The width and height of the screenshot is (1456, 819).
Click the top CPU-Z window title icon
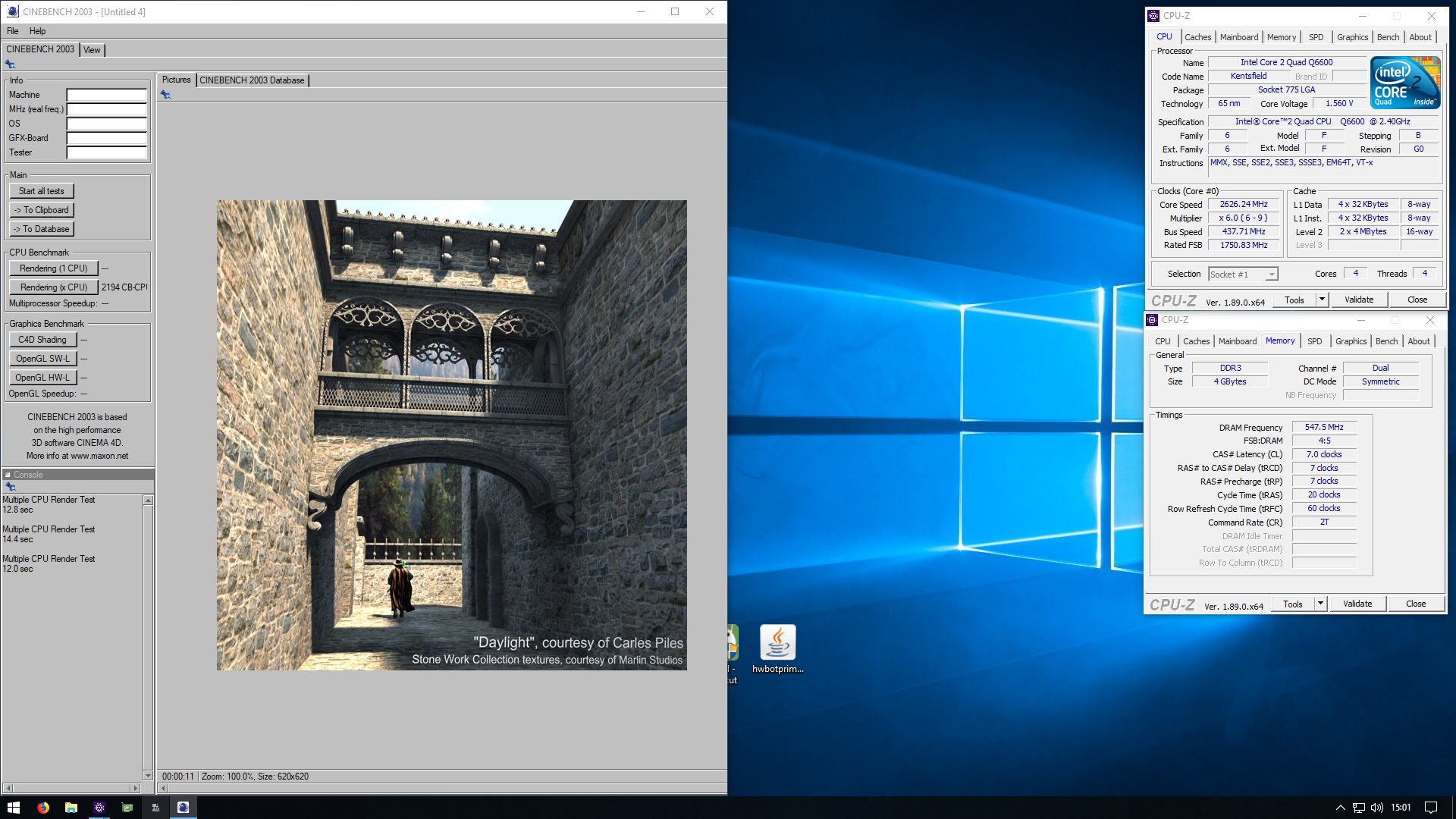(x=1153, y=15)
